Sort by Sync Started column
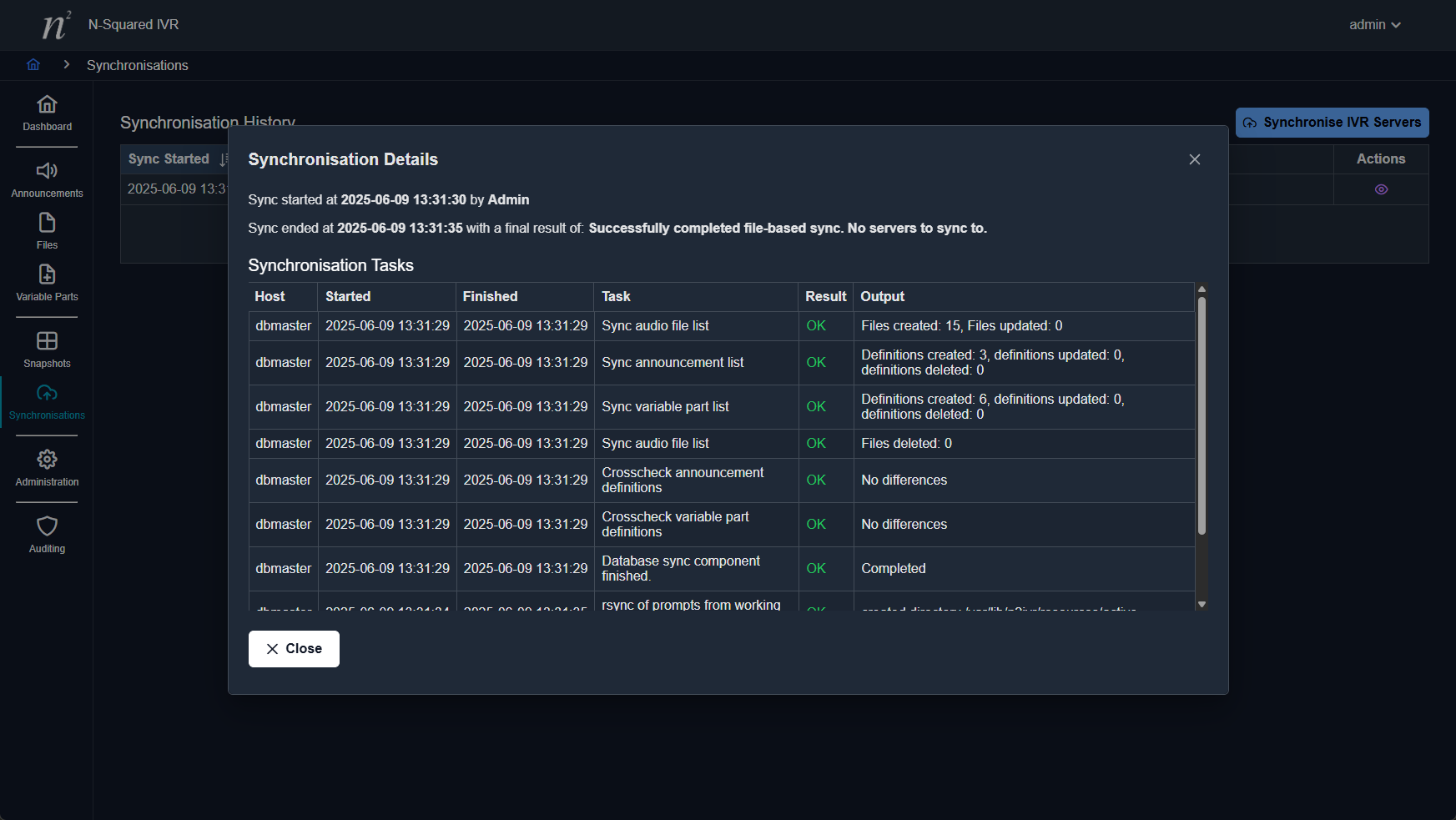This screenshot has height=820, width=1456. pyautogui.click(x=169, y=159)
